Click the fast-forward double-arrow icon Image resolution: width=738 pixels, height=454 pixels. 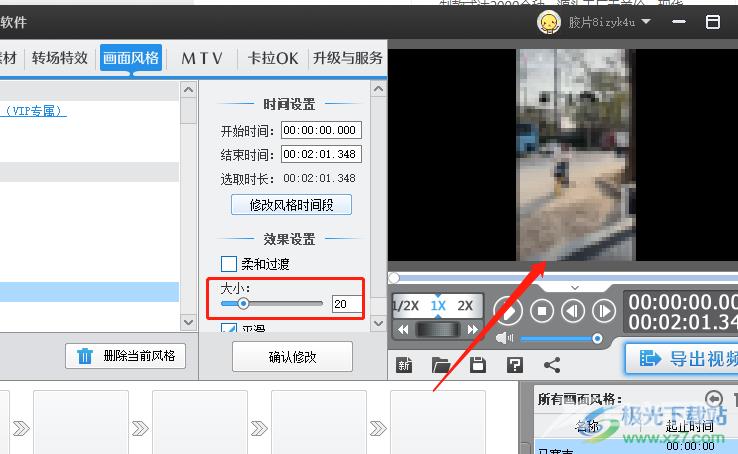pyautogui.click(x=473, y=330)
